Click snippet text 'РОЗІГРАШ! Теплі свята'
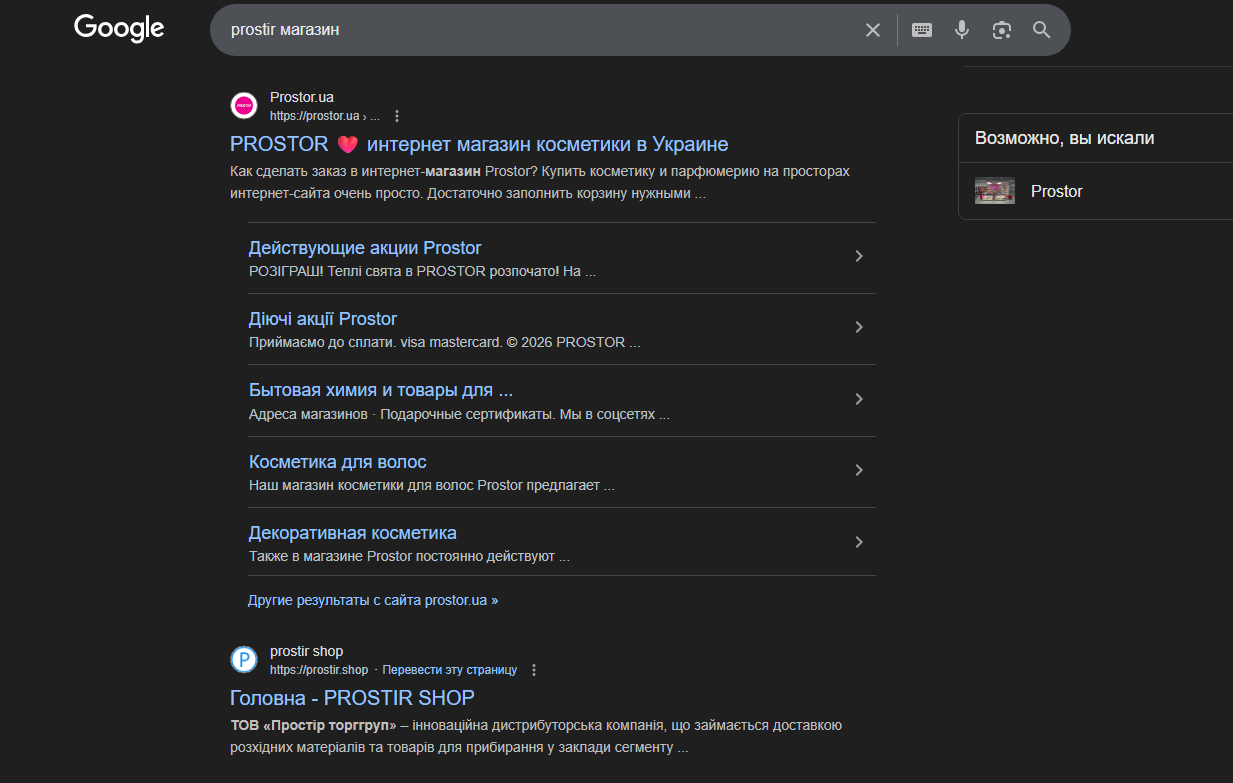1233x783 pixels. click(x=422, y=271)
